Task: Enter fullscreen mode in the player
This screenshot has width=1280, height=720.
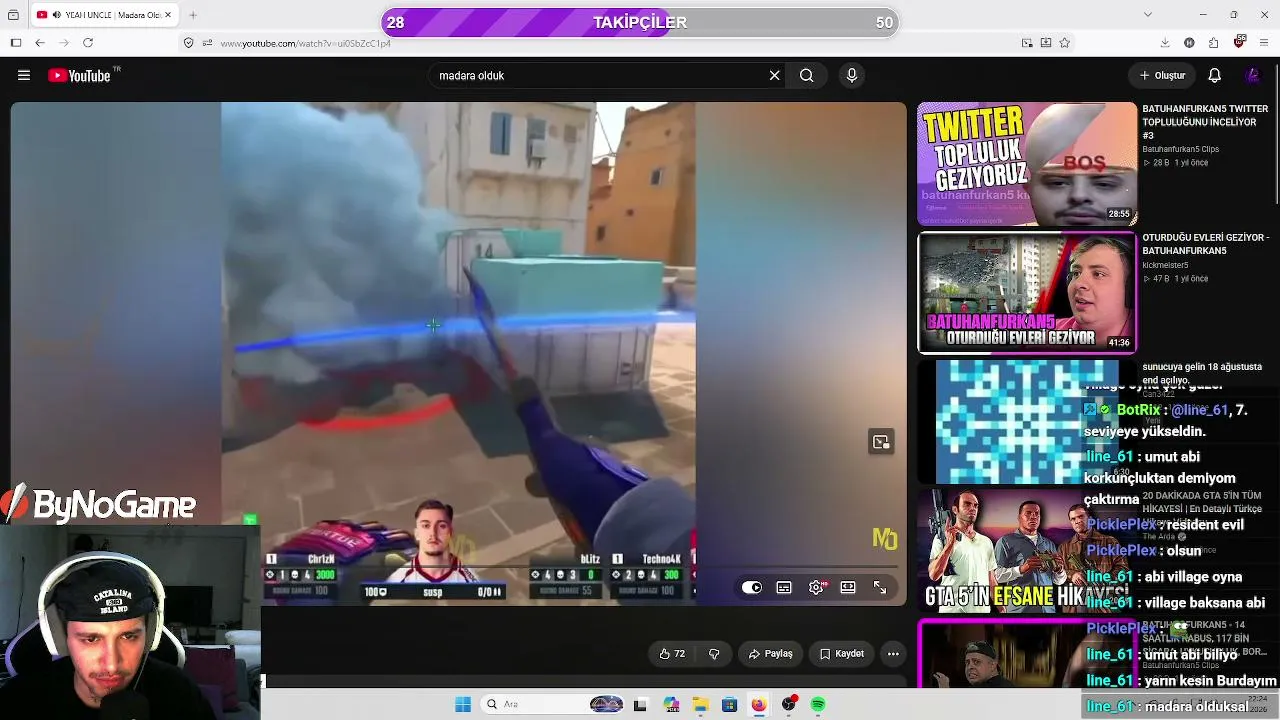Action: [880, 588]
